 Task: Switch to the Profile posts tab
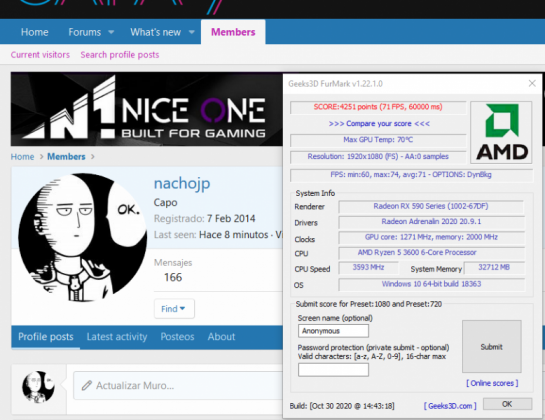tap(46, 337)
